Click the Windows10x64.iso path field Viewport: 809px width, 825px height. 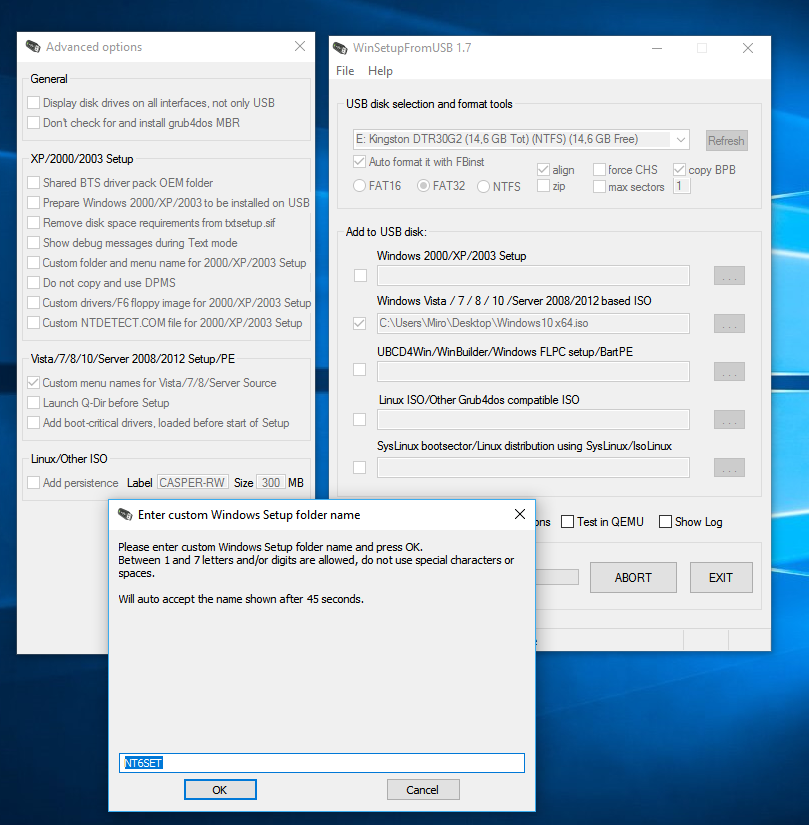pos(533,323)
